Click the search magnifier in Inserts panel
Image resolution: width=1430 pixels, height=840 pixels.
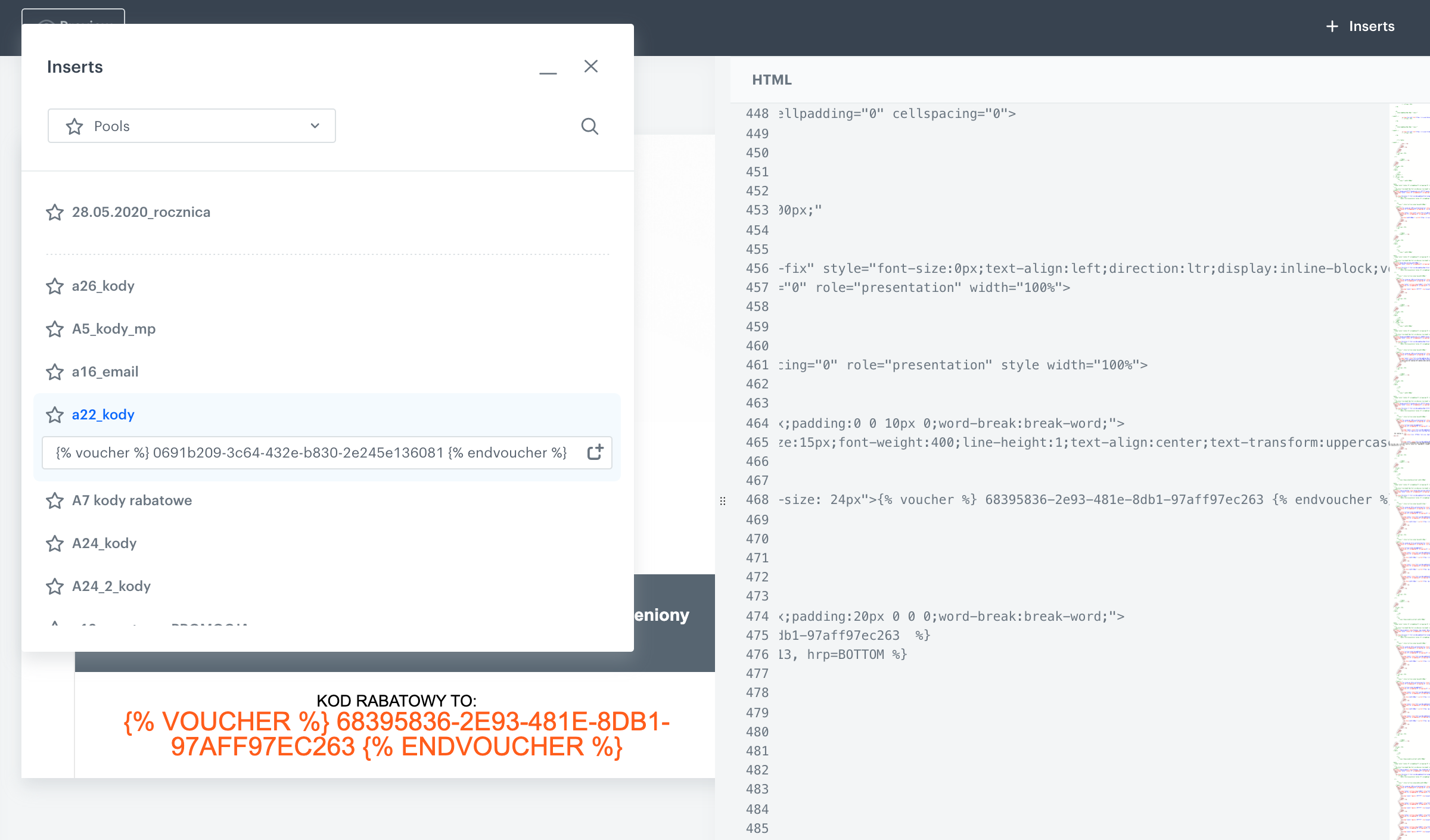click(589, 126)
